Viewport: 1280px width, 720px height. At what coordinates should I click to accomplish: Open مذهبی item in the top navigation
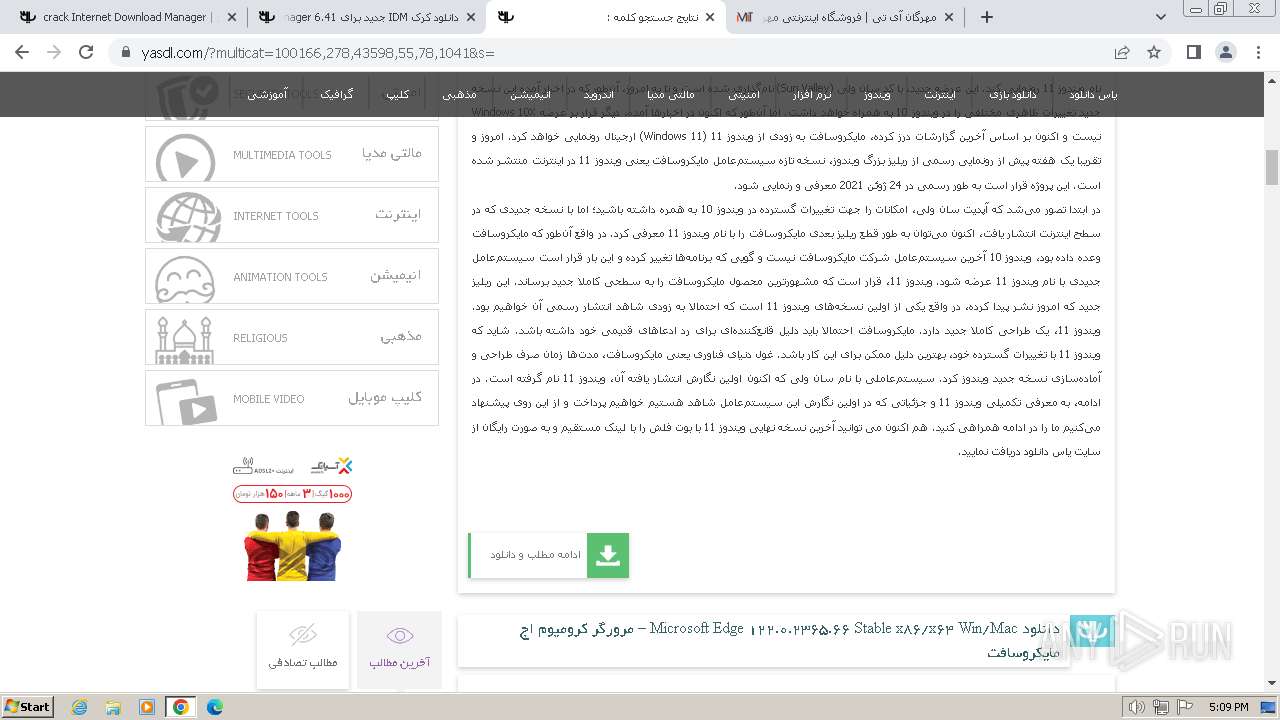tap(459, 94)
